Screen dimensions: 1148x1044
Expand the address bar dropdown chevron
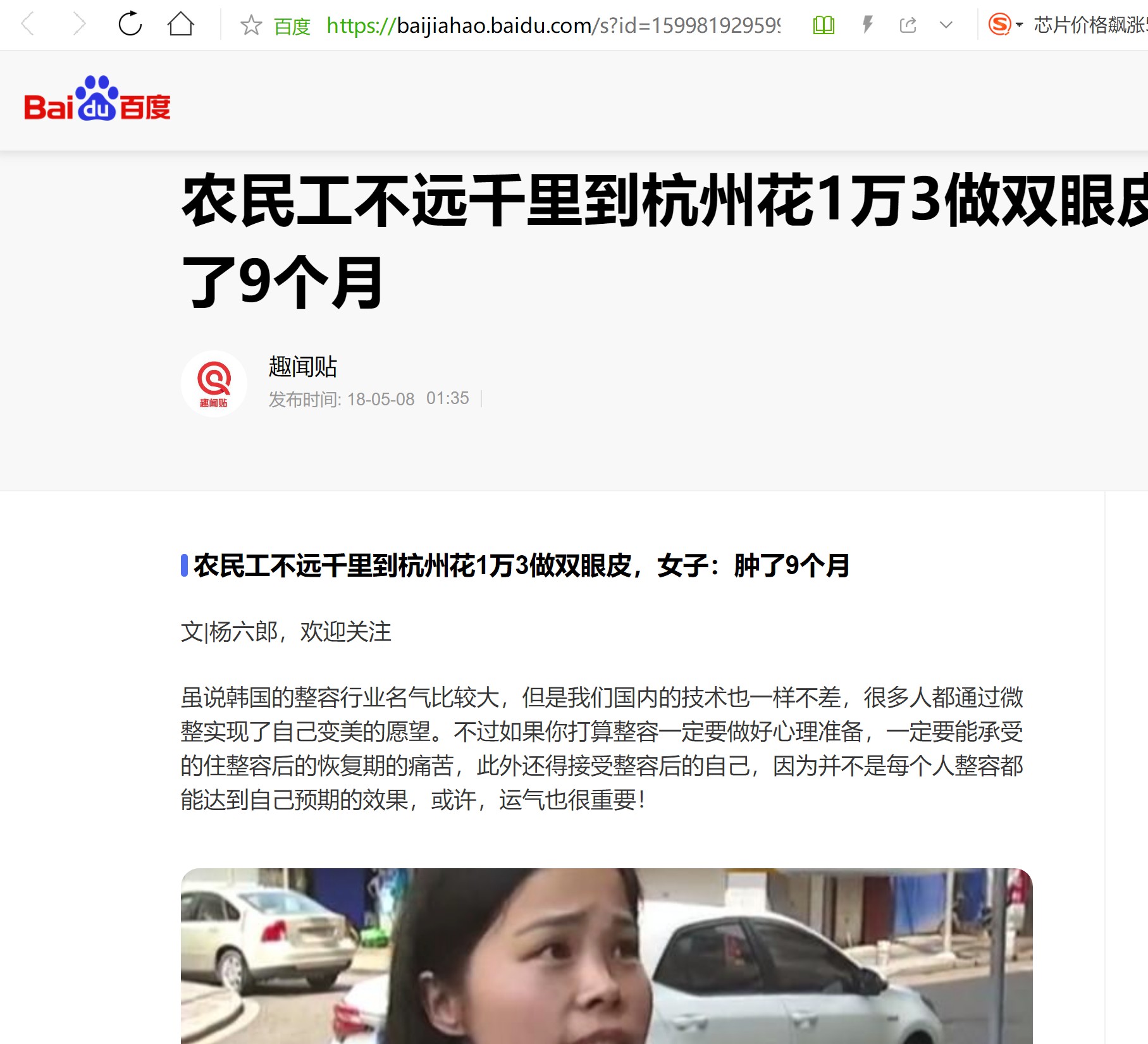(x=946, y=25)
